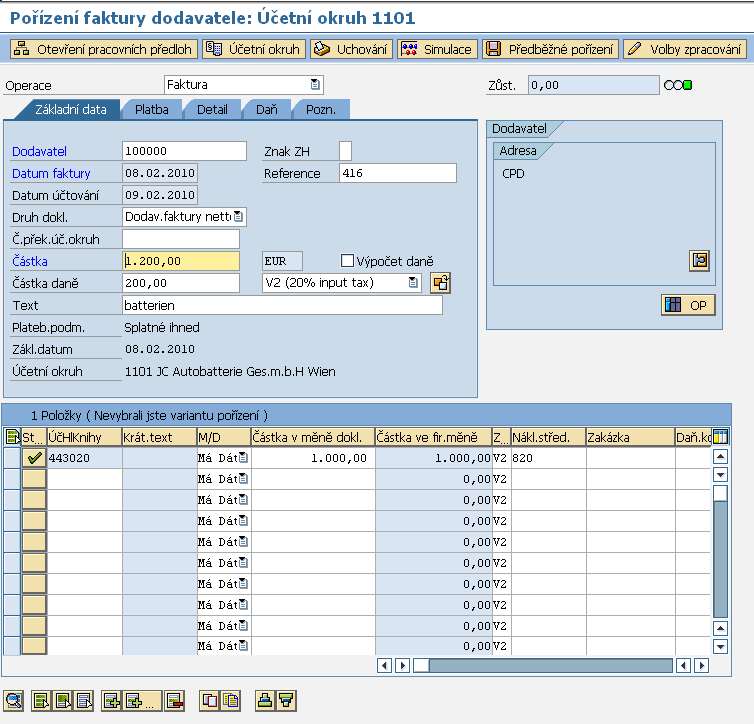Viewport: 754px width, 724px height.
Task: Click the Účetní okruh toolbar button
Action: click(x=254, y=49)
